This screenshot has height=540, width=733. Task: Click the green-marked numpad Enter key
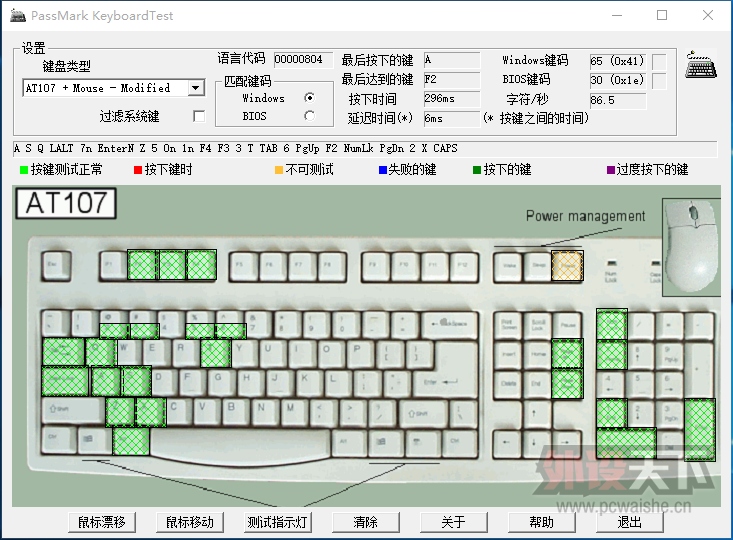tap(700, 430)
